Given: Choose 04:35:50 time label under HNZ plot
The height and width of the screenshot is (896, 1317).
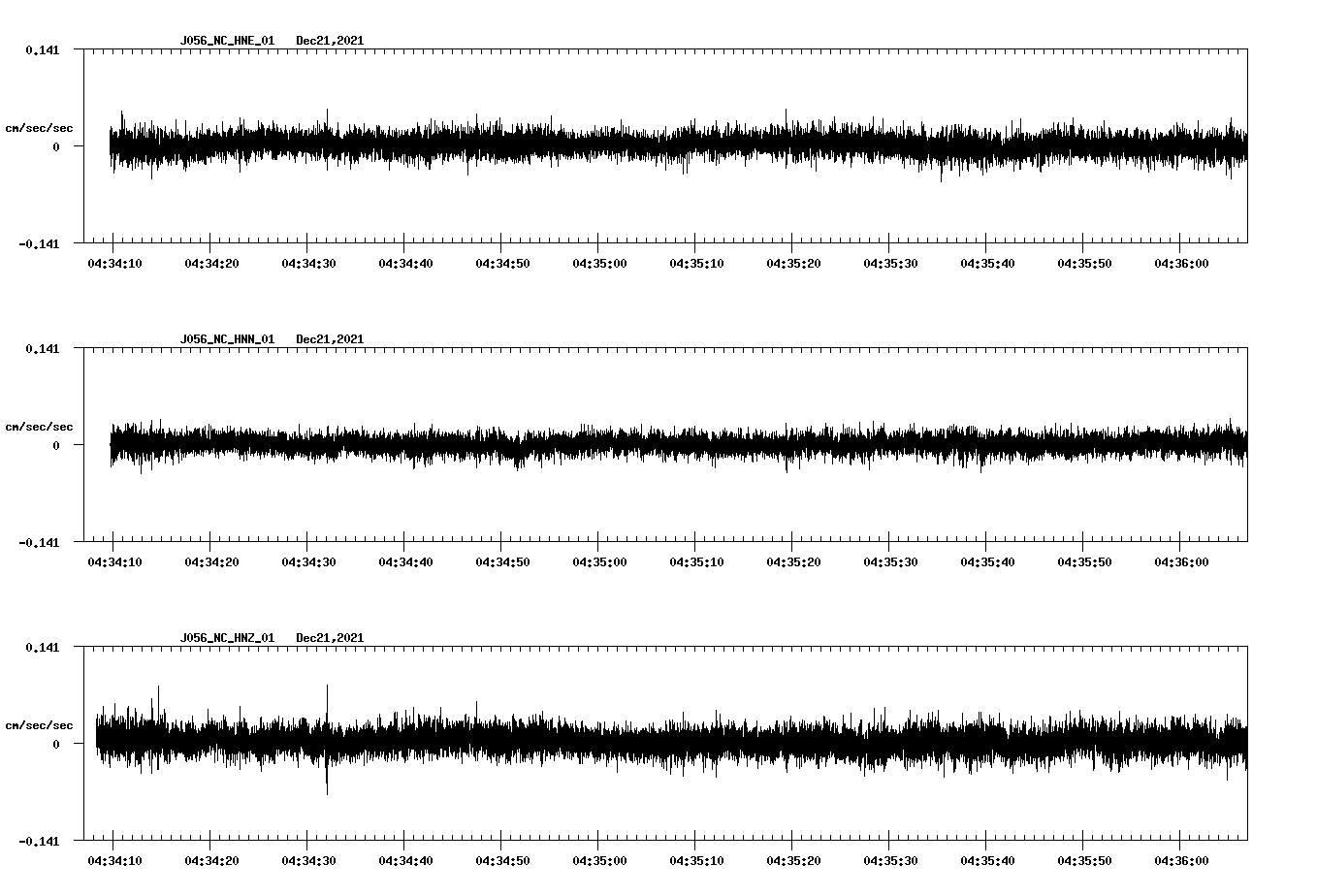Looking at the screenshot, I should [1084, 861].
